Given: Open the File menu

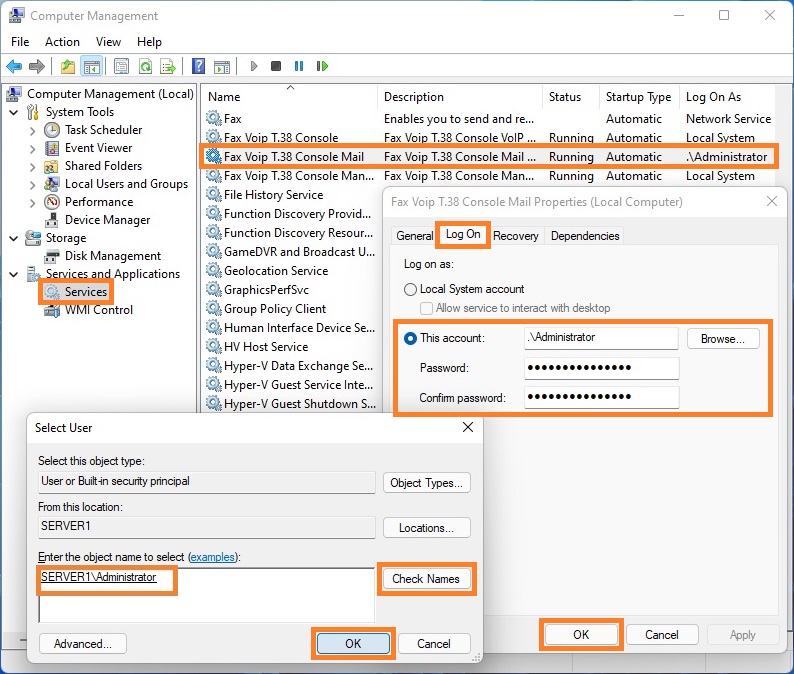Looking at the screenshot, I should tap(20, 42).
